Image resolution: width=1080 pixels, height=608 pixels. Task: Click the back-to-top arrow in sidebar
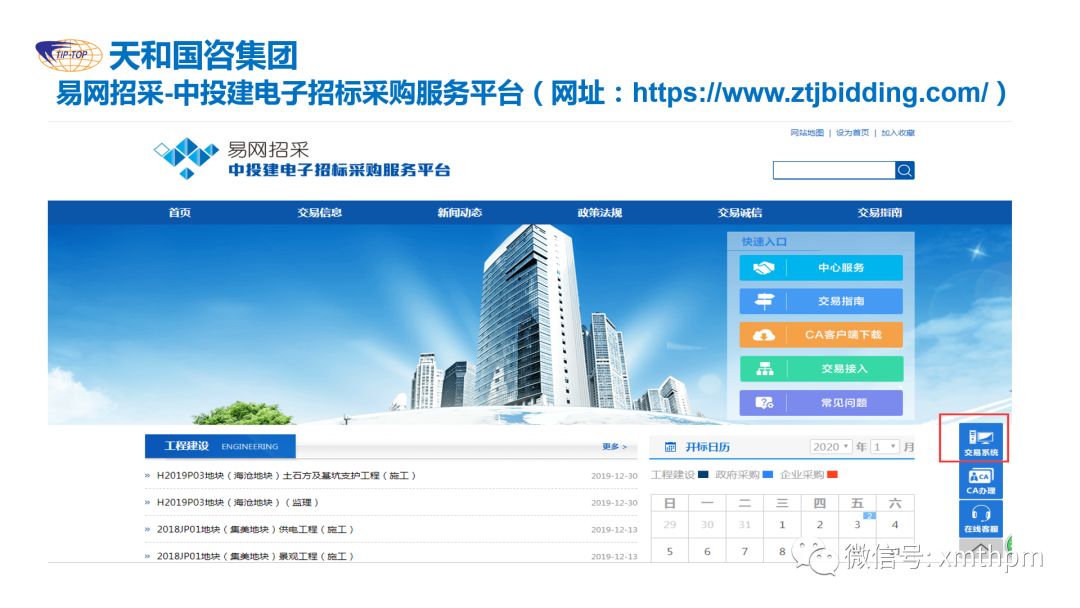point(980,547)
